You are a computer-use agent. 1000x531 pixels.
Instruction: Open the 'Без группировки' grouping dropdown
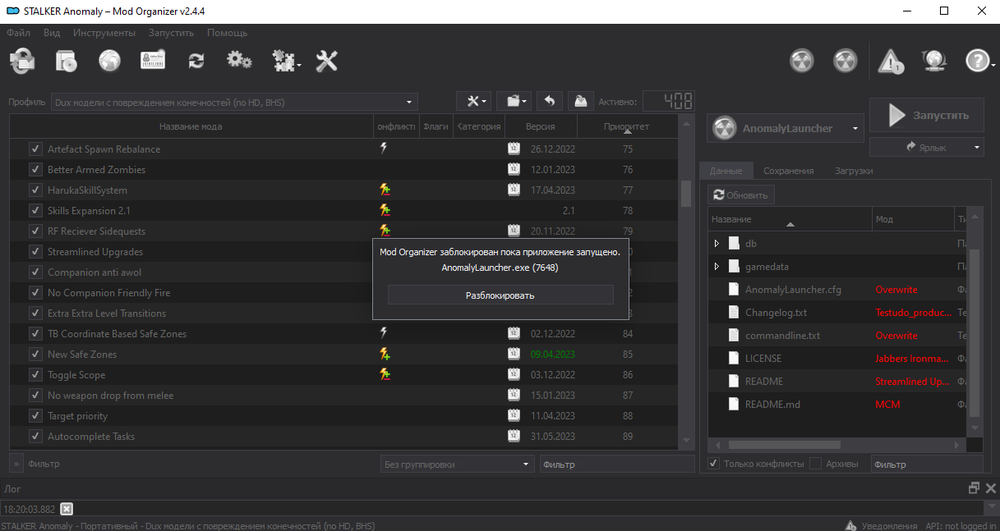coord(457,464)
